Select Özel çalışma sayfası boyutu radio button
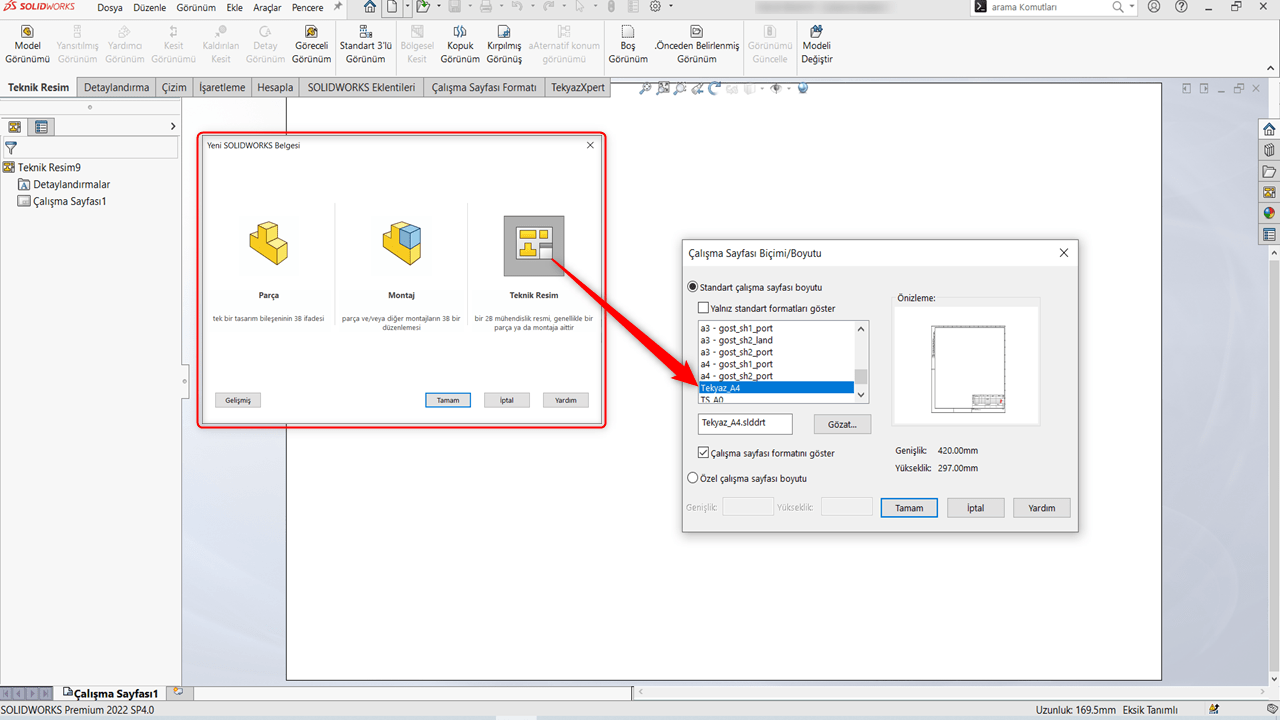The height and width of the screenshot is (720, 1280). [693, 478]
